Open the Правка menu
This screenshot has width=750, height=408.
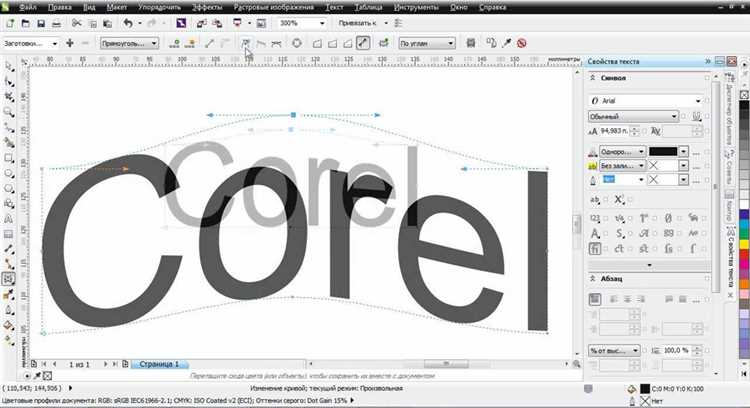point(60,7)
